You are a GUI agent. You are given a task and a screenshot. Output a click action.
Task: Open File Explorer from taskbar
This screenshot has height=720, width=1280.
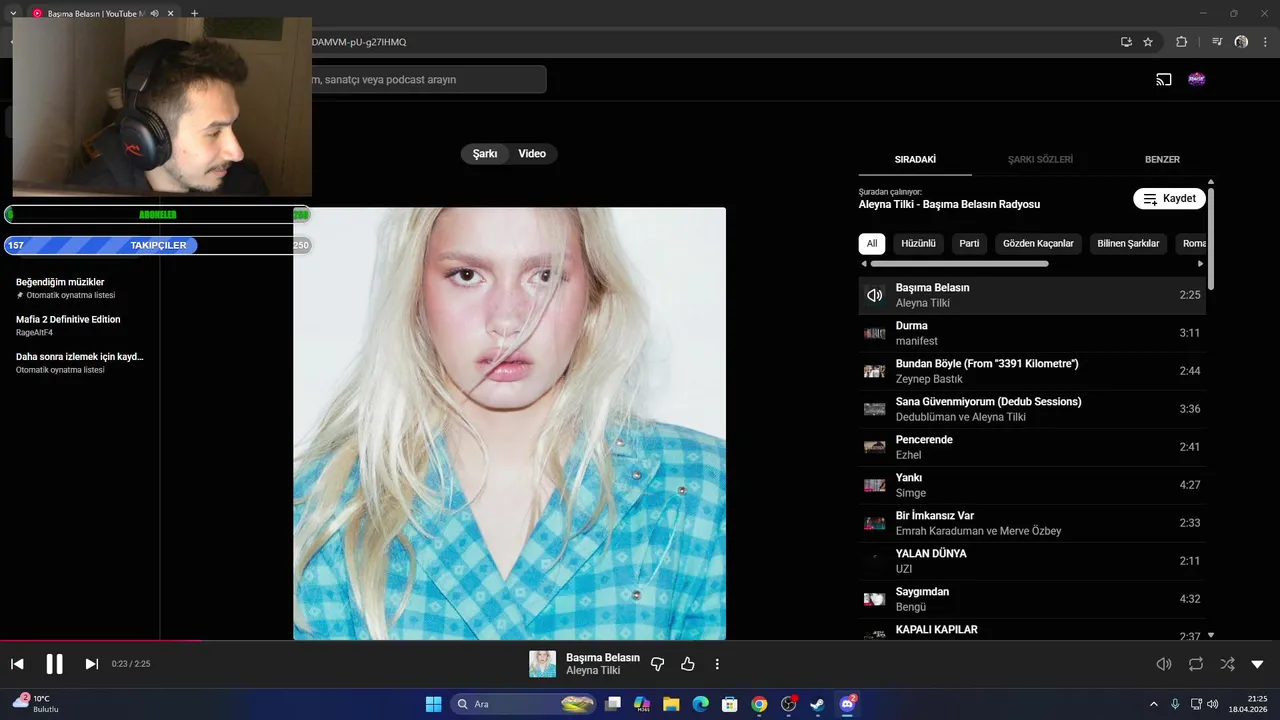tap(671, 704)
